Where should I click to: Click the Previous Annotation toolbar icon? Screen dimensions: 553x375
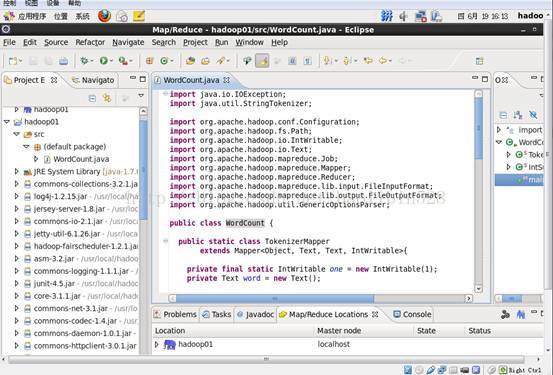coord(347,61)
